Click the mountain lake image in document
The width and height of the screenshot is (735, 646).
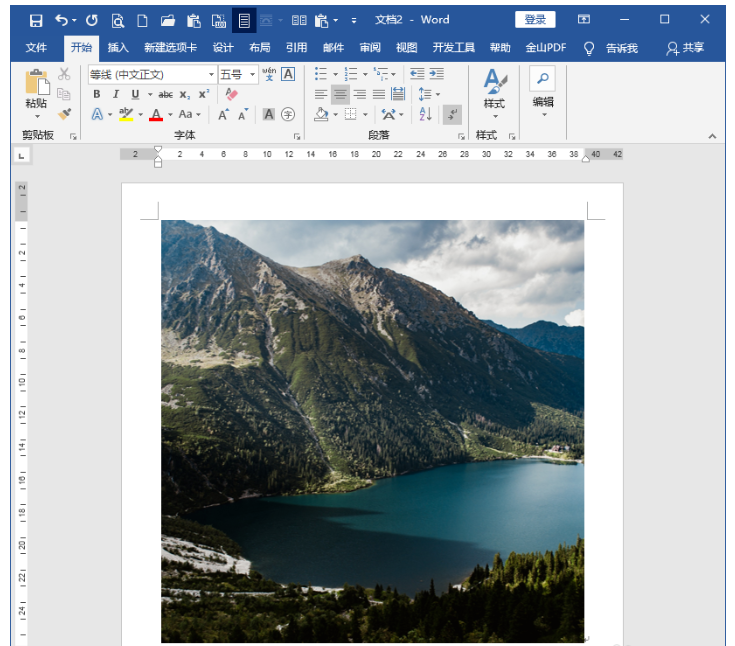pos(372,430)
